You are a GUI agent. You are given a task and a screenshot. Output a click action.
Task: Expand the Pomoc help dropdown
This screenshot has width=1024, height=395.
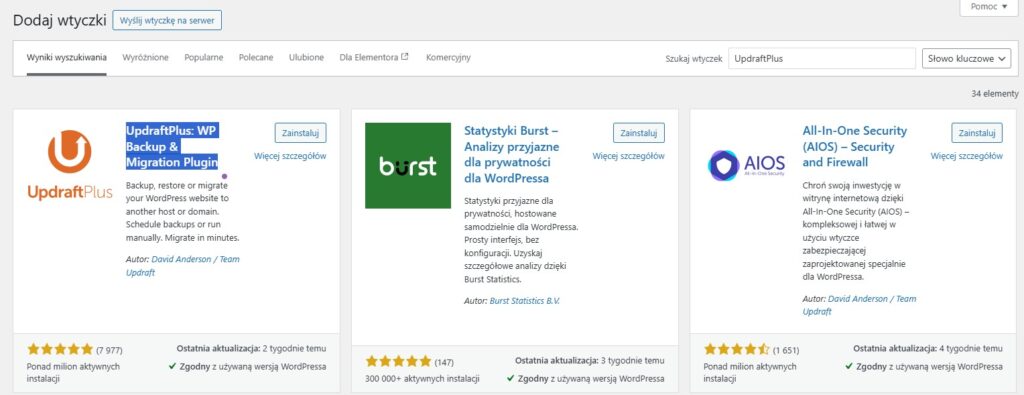(989, 7)
